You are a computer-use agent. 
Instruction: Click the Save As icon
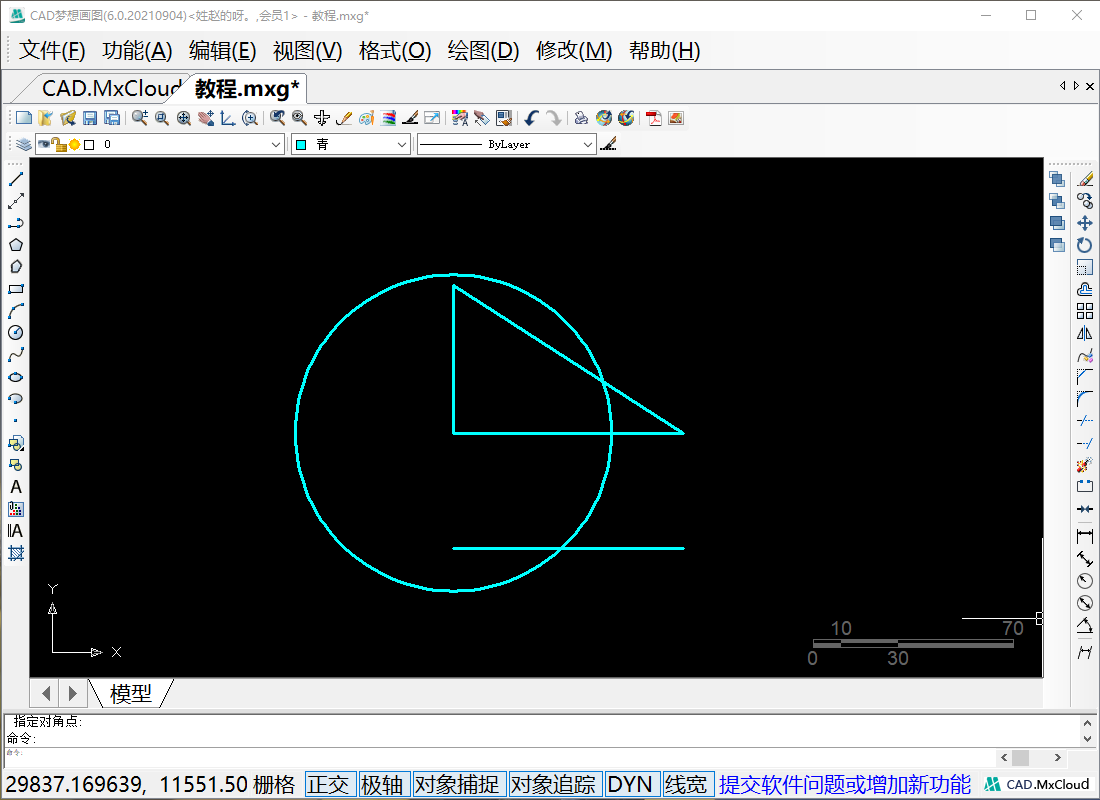112,118
